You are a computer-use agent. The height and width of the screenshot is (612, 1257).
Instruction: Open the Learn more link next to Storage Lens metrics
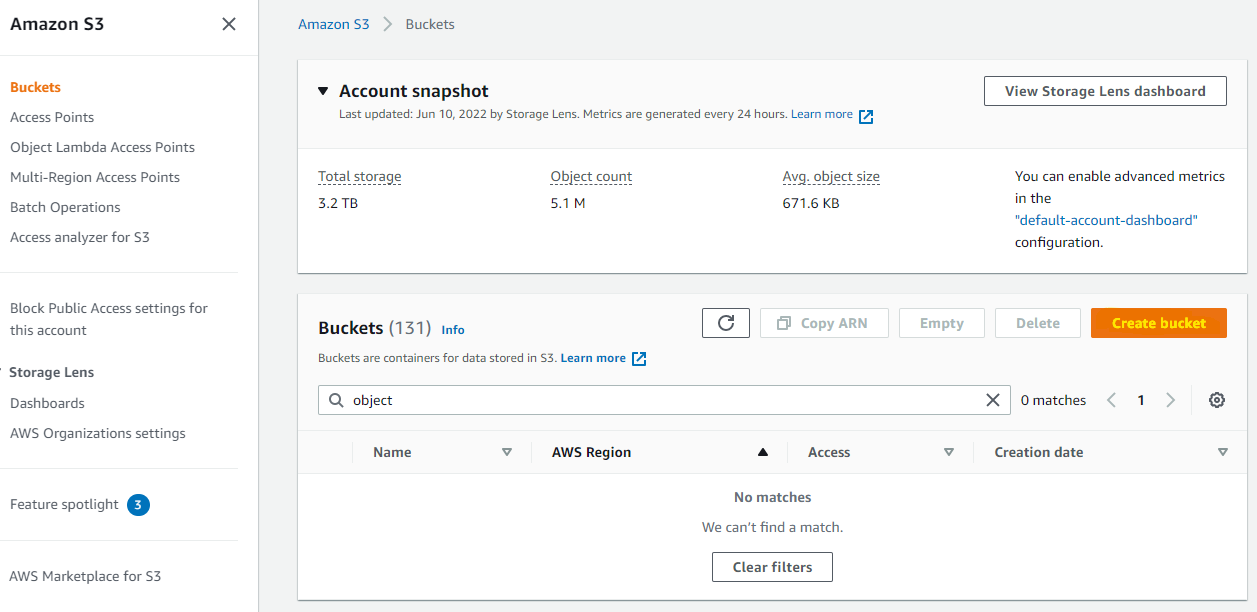click(x=824, y=113)
